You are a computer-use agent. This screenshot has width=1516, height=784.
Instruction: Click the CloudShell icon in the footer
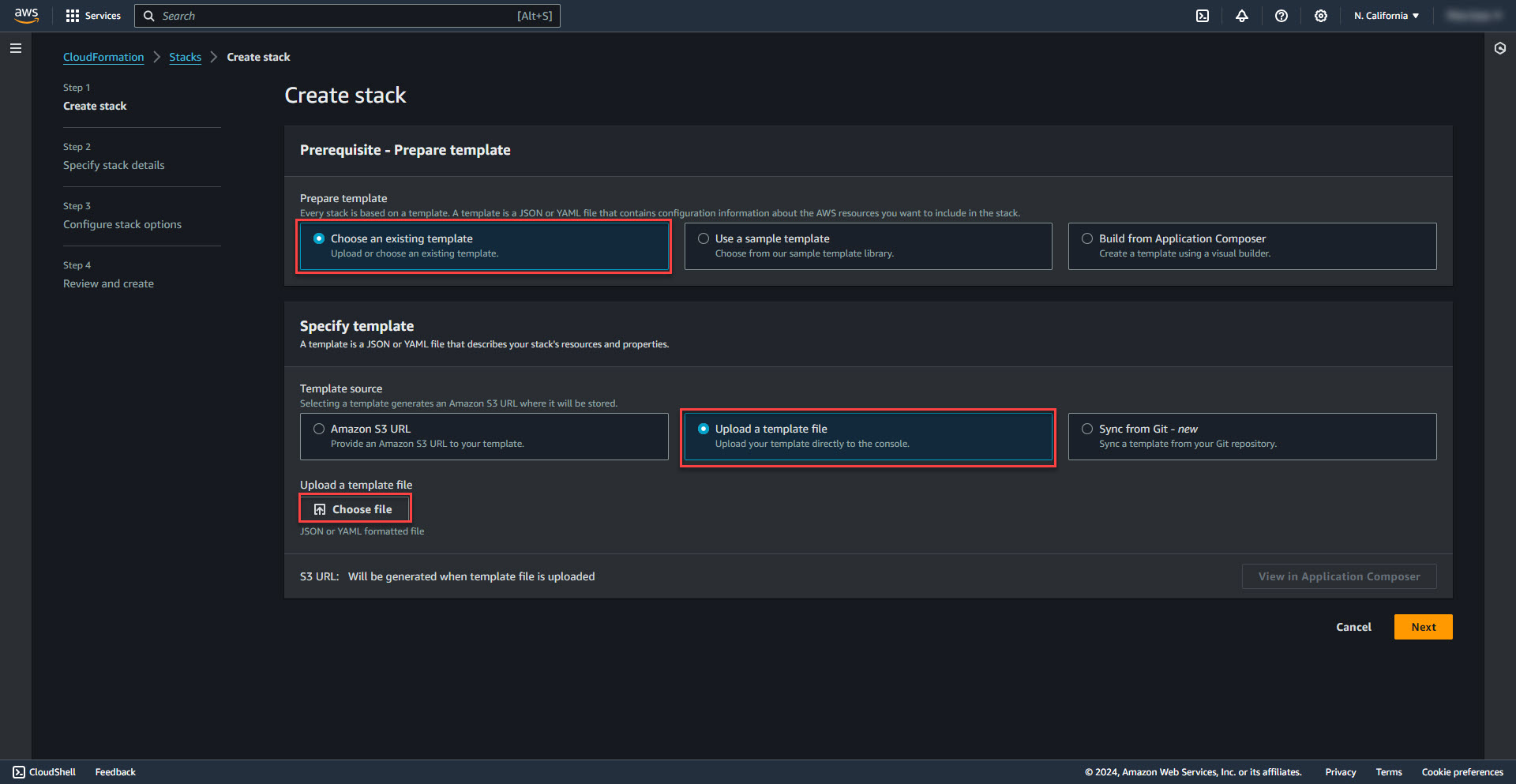pyautogui.click(x=19, y=772)
